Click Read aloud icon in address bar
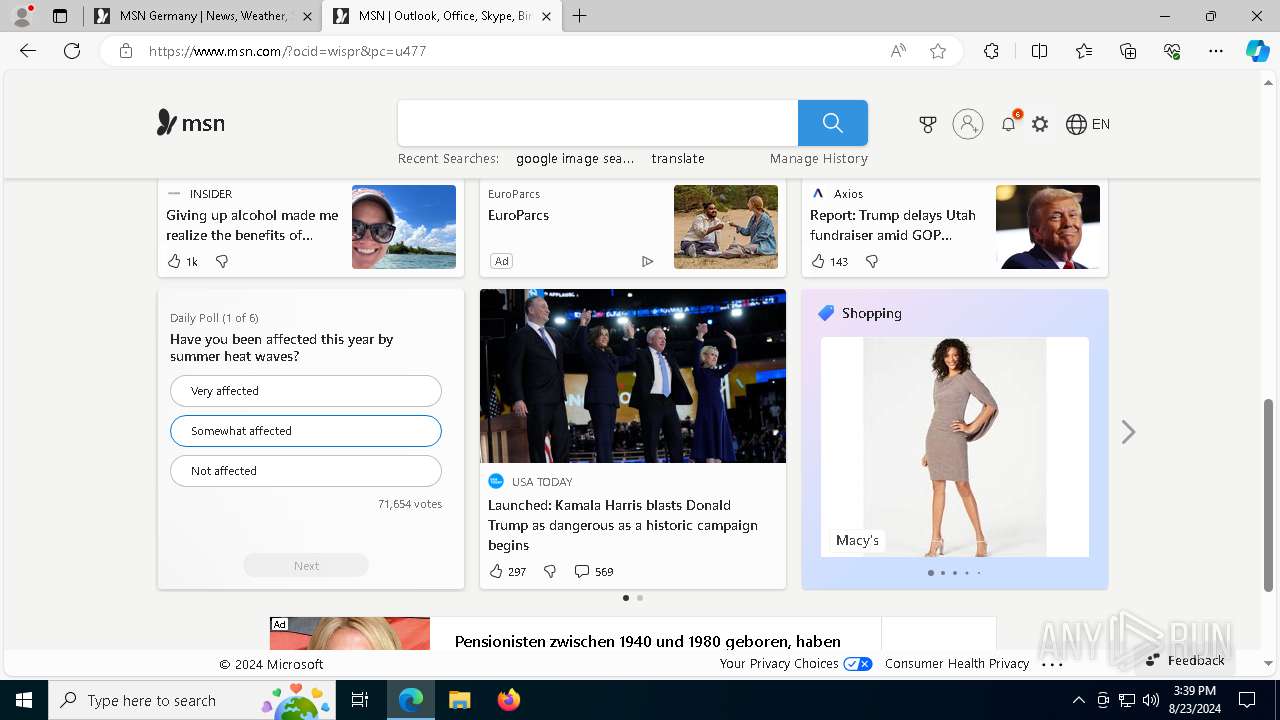Viewport: 1280px width, 720px height. pos(898,51)
